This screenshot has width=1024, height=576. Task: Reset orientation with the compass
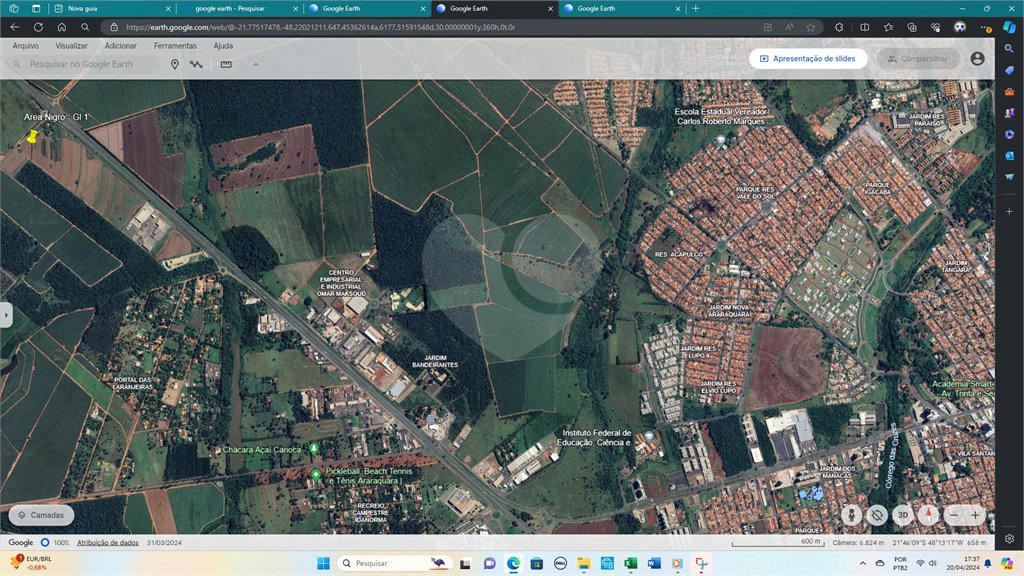click(x=928, y=515)
